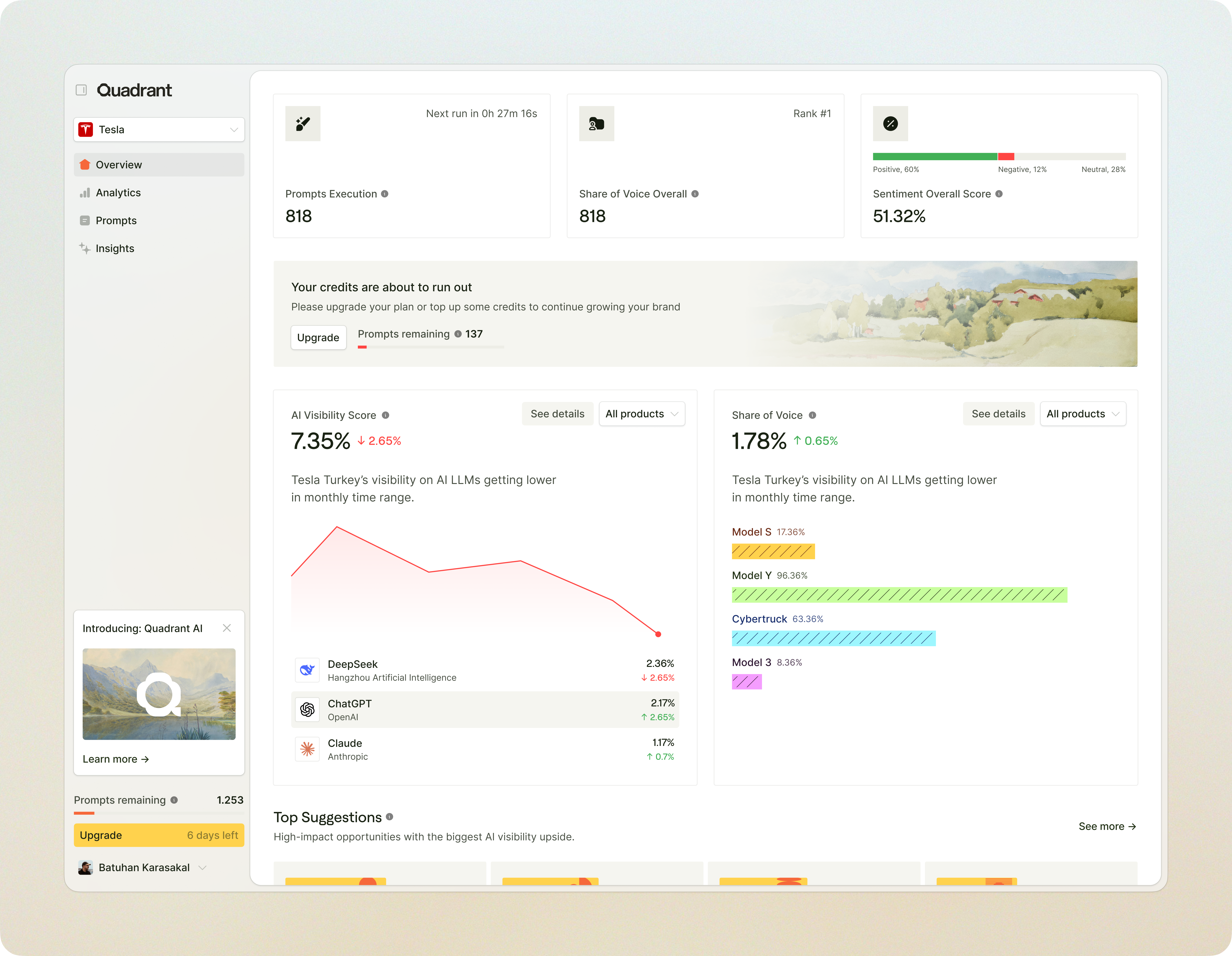1232x956 pixels.
Task: Select the Claude row
Action: point(485,749)
